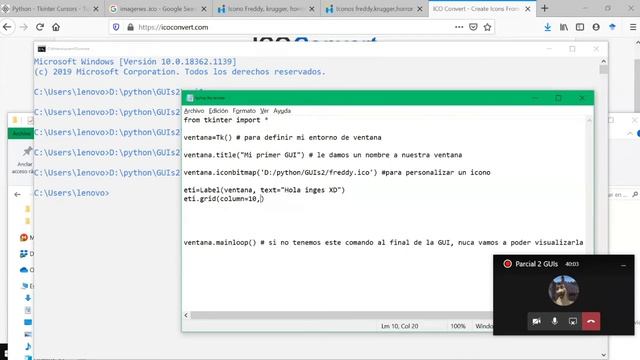Click the Notepad title bar icon
Viewport: 640px width, 360px height.
(190, 98)
